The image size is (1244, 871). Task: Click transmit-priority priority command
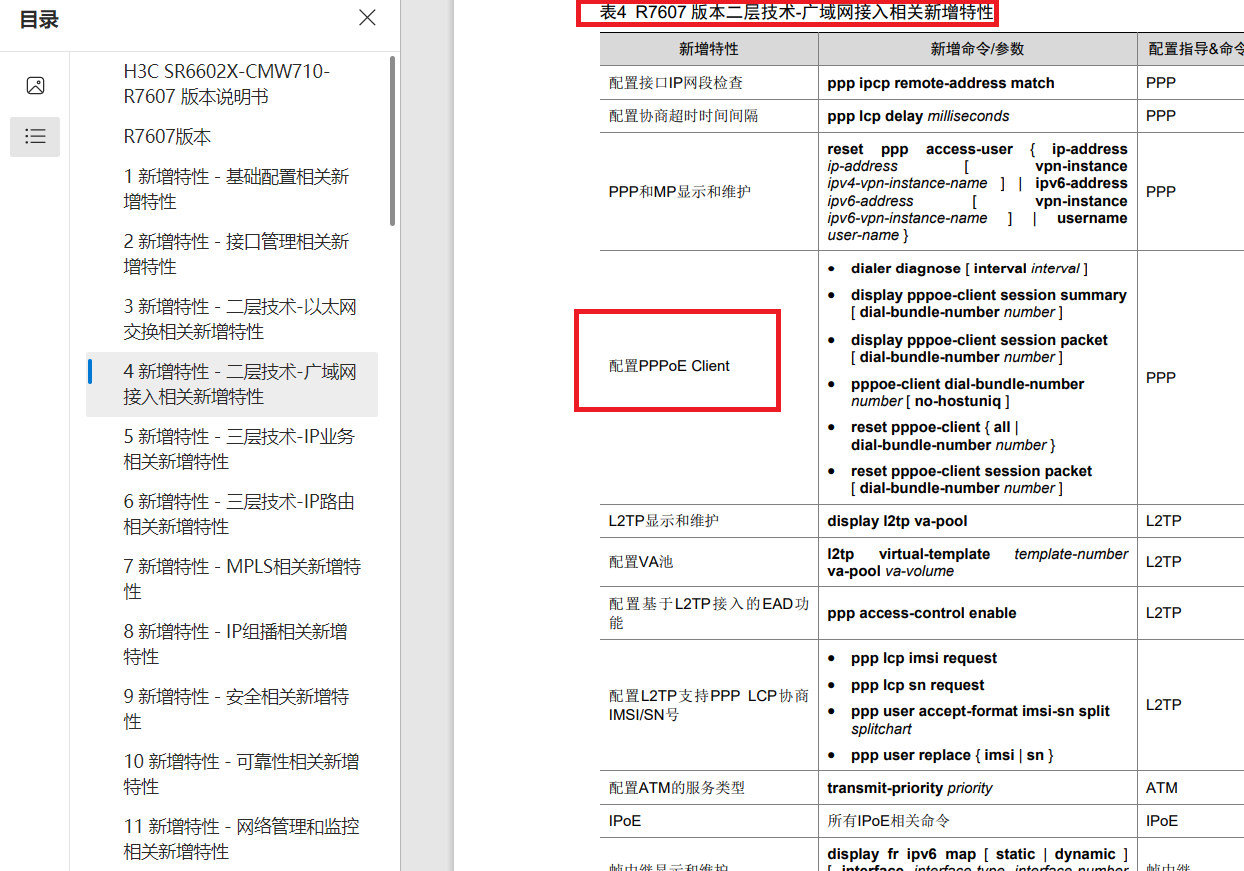(x=910, y=788)
